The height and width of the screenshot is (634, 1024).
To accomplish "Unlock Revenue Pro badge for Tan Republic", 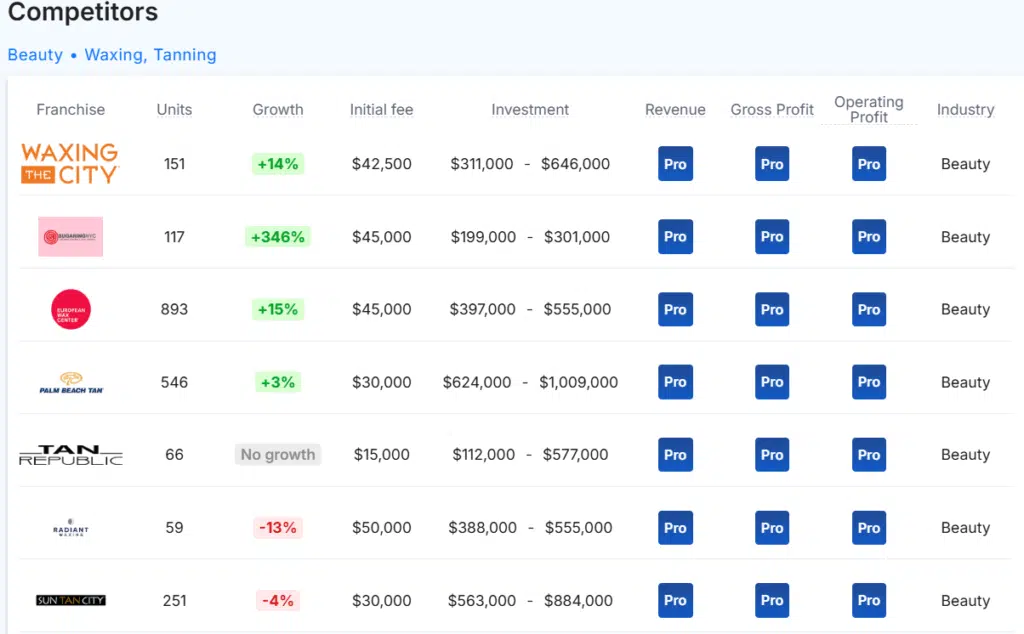I will coord(675,454).
